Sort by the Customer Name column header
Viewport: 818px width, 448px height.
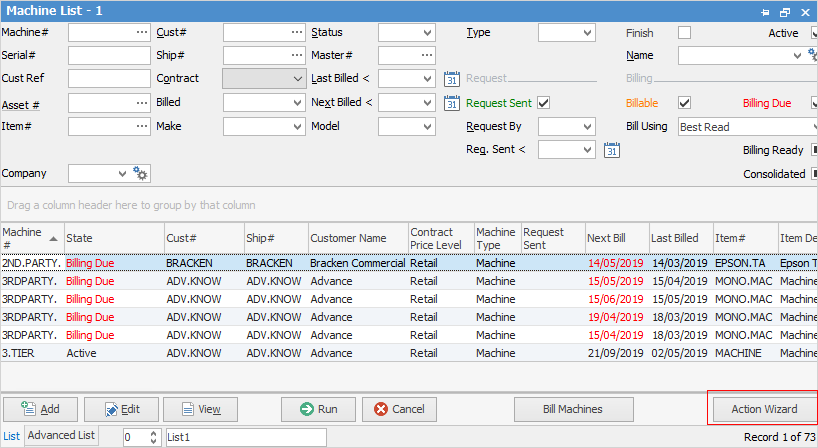click(x=357, y=239)
